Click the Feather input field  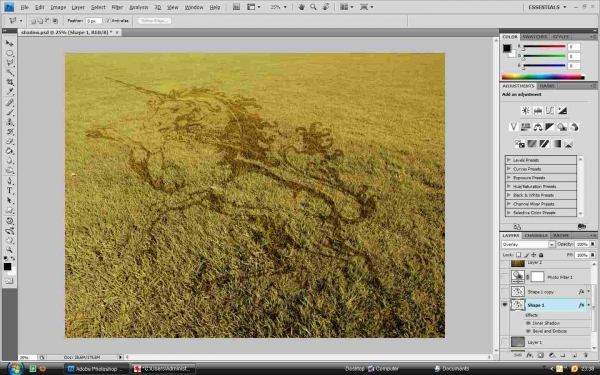click(93, 21)
